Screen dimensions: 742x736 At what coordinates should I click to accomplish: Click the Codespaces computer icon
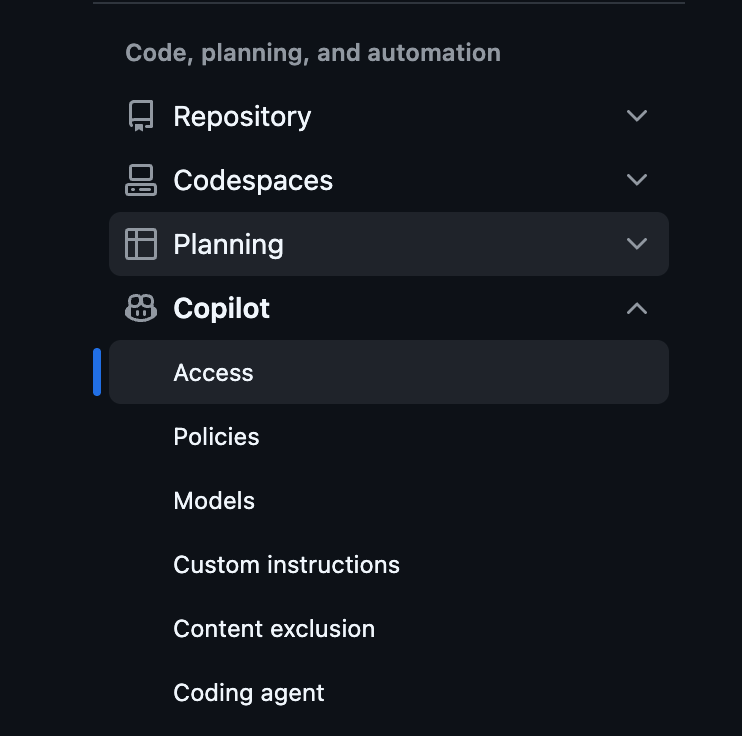(141, 181)
